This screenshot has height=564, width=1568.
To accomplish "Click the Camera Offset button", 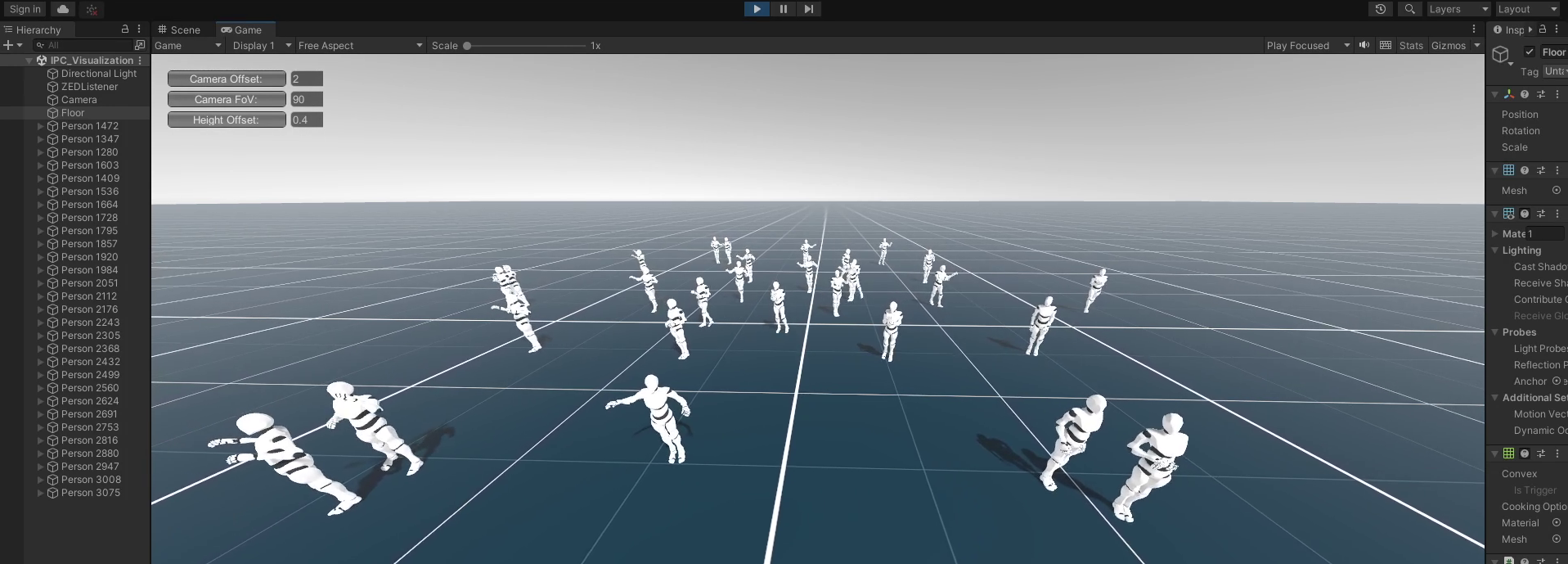I will click(x=227, y=79).
